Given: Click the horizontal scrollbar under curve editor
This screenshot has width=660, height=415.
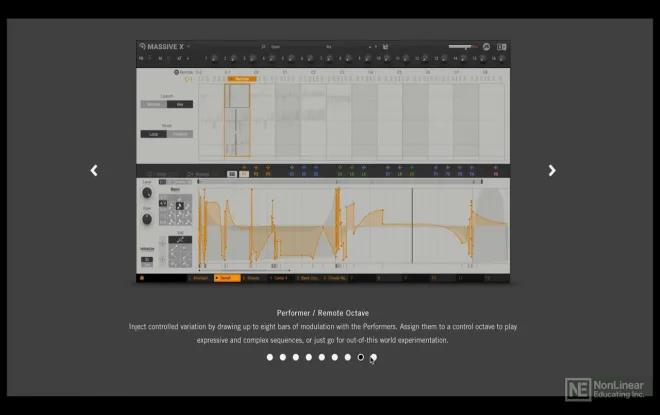Looking at the screenshot, I should tap(244, 270).
